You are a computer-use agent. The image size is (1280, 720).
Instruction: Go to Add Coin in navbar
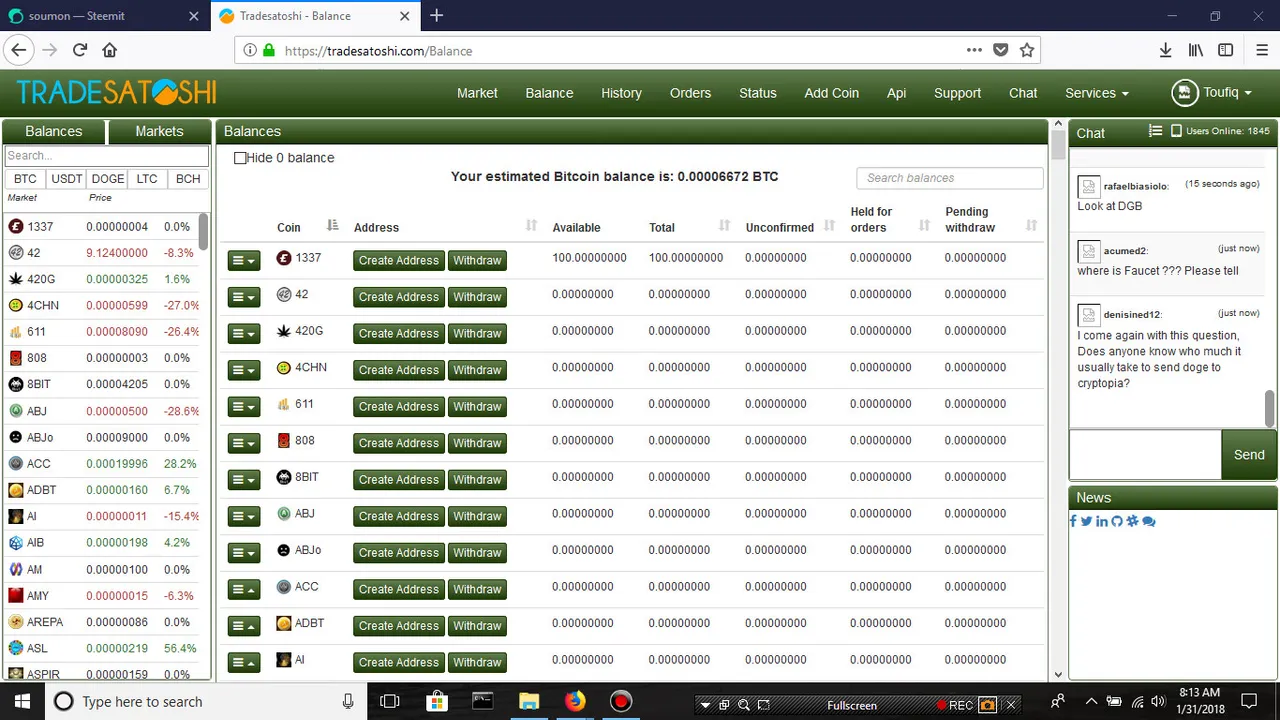[831, 93]
